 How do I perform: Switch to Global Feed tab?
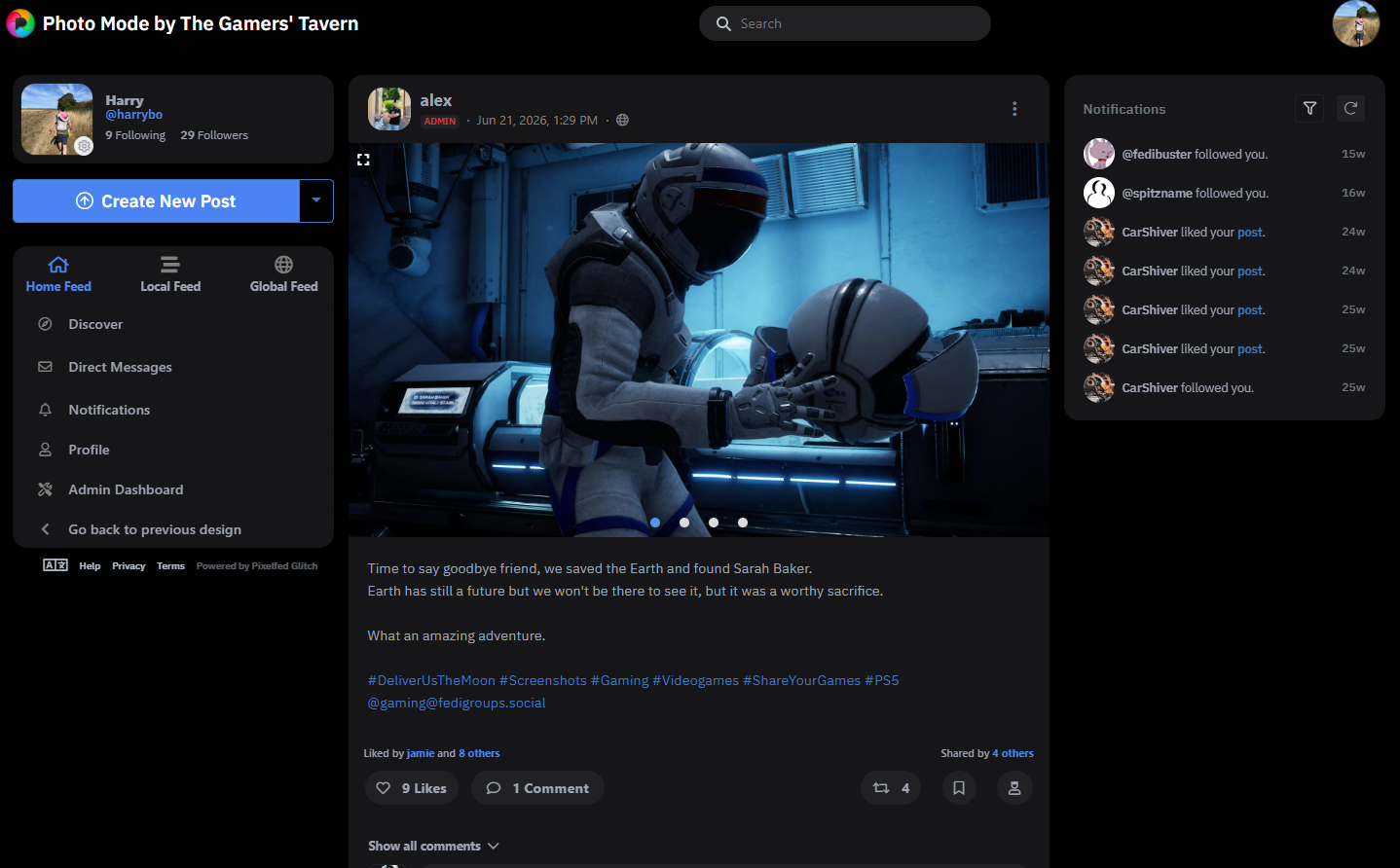(284, 273)
